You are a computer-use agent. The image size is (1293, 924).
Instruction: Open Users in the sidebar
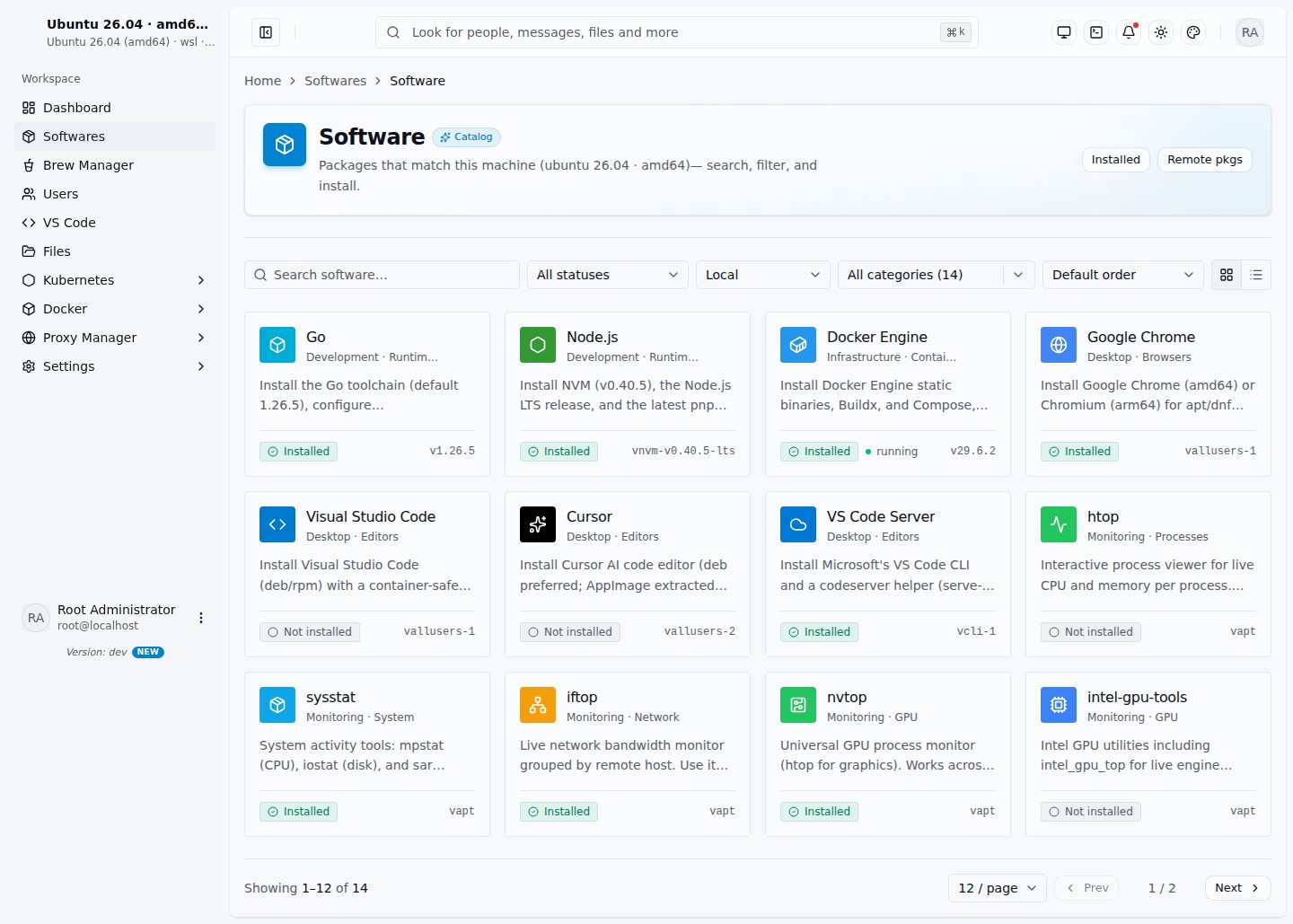[x=115, y=194]
